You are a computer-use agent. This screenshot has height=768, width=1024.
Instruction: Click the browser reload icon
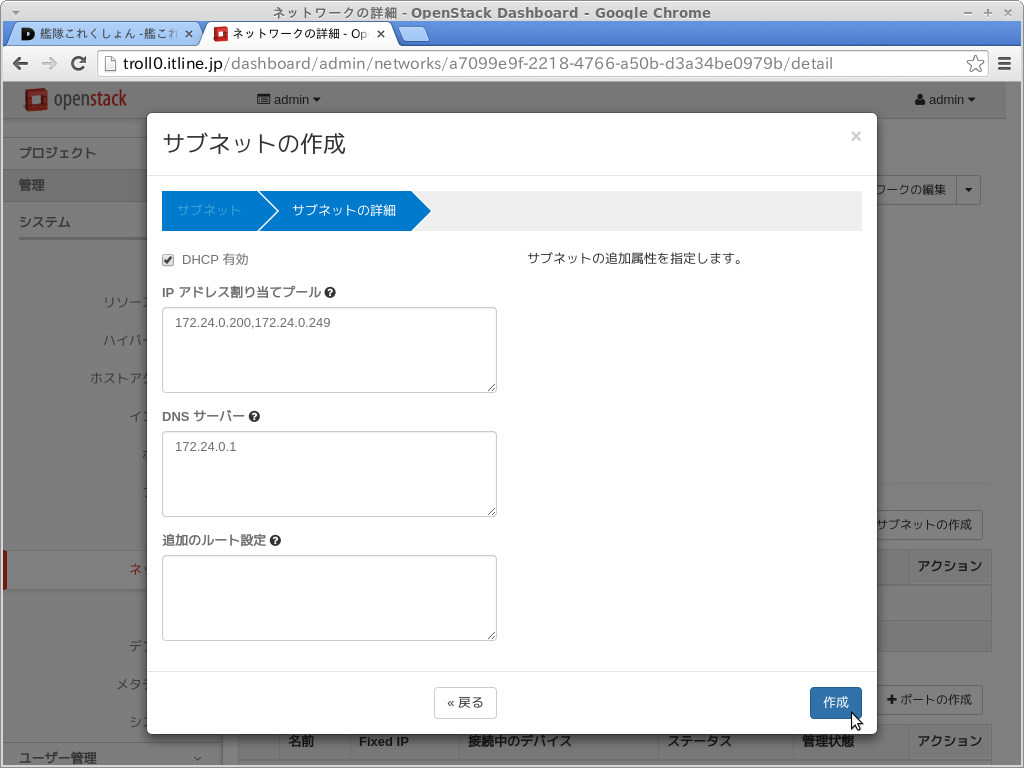[78, 64]
